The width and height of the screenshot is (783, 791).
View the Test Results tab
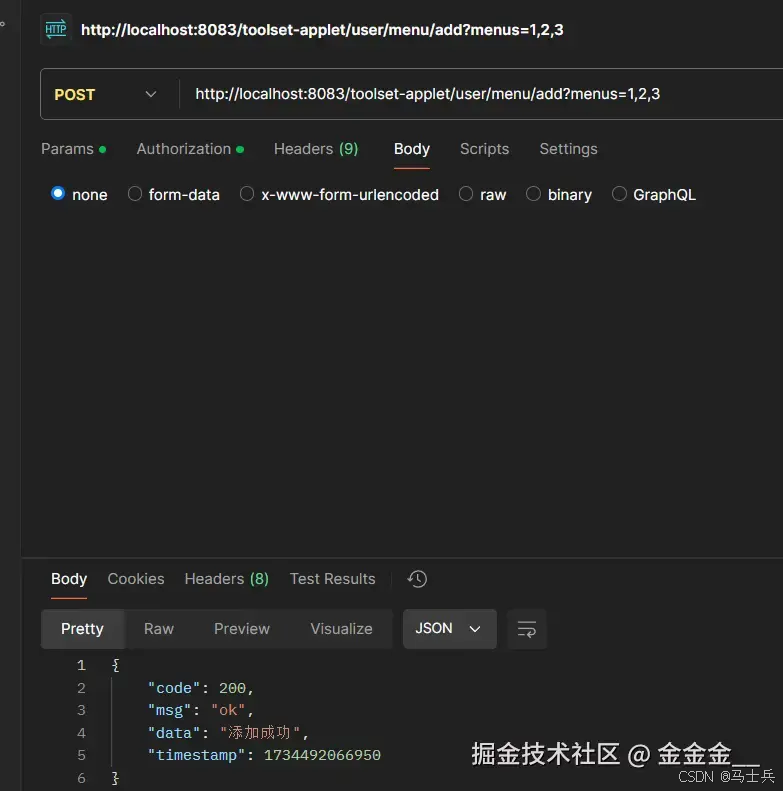(332, 579)
